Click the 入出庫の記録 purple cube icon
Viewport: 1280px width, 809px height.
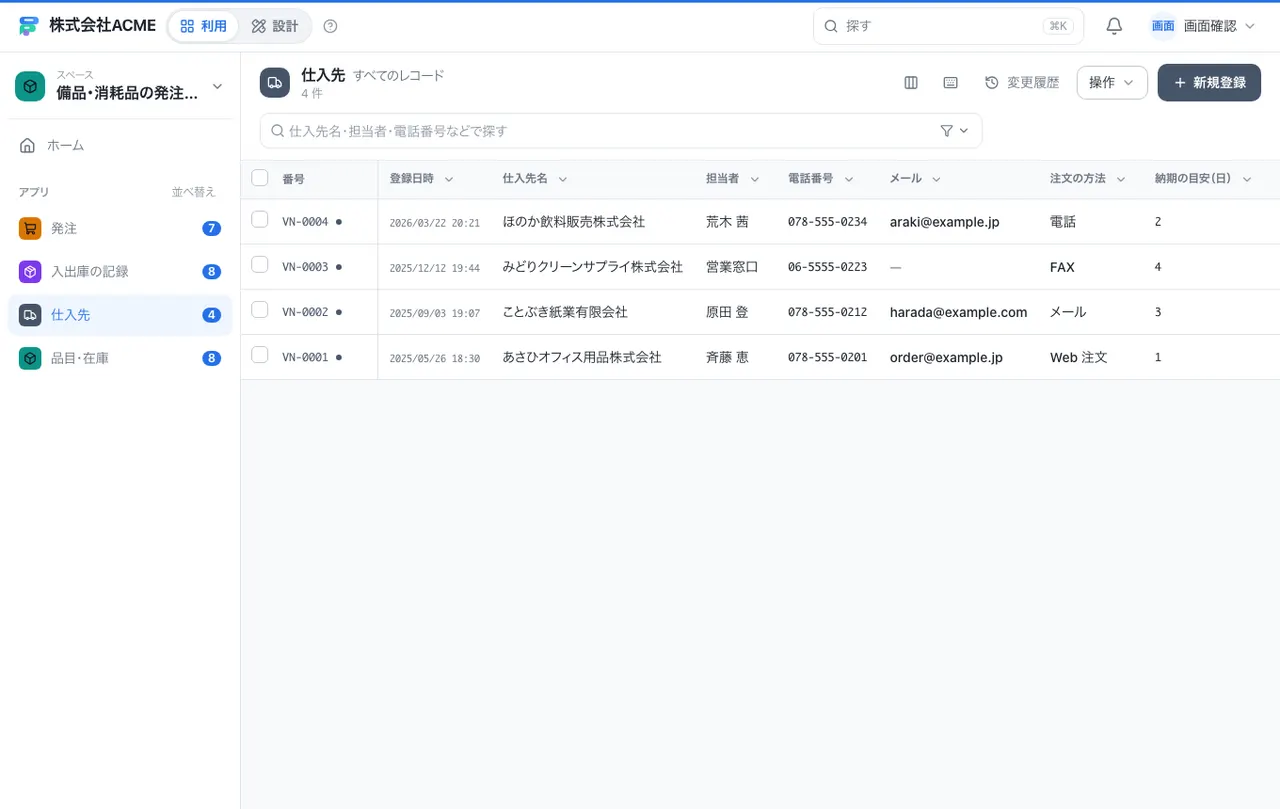[30, 271]
